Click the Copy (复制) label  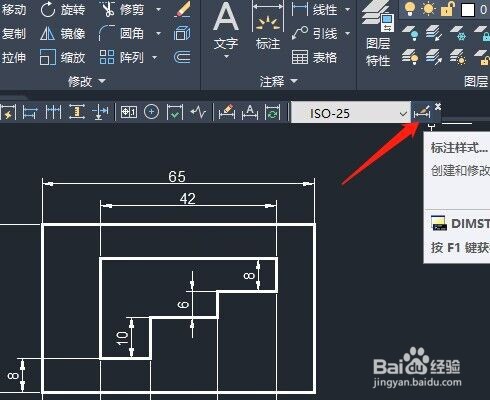click(14, 34)
